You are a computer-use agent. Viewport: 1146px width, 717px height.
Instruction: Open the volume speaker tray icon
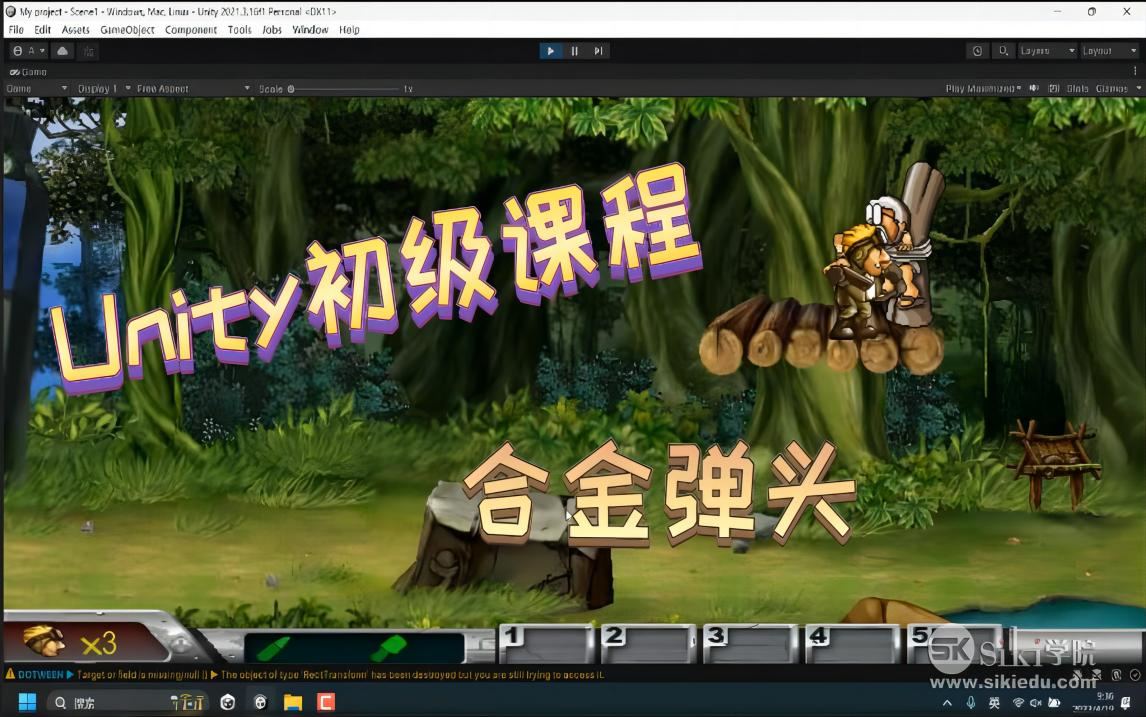[1036, 702]
